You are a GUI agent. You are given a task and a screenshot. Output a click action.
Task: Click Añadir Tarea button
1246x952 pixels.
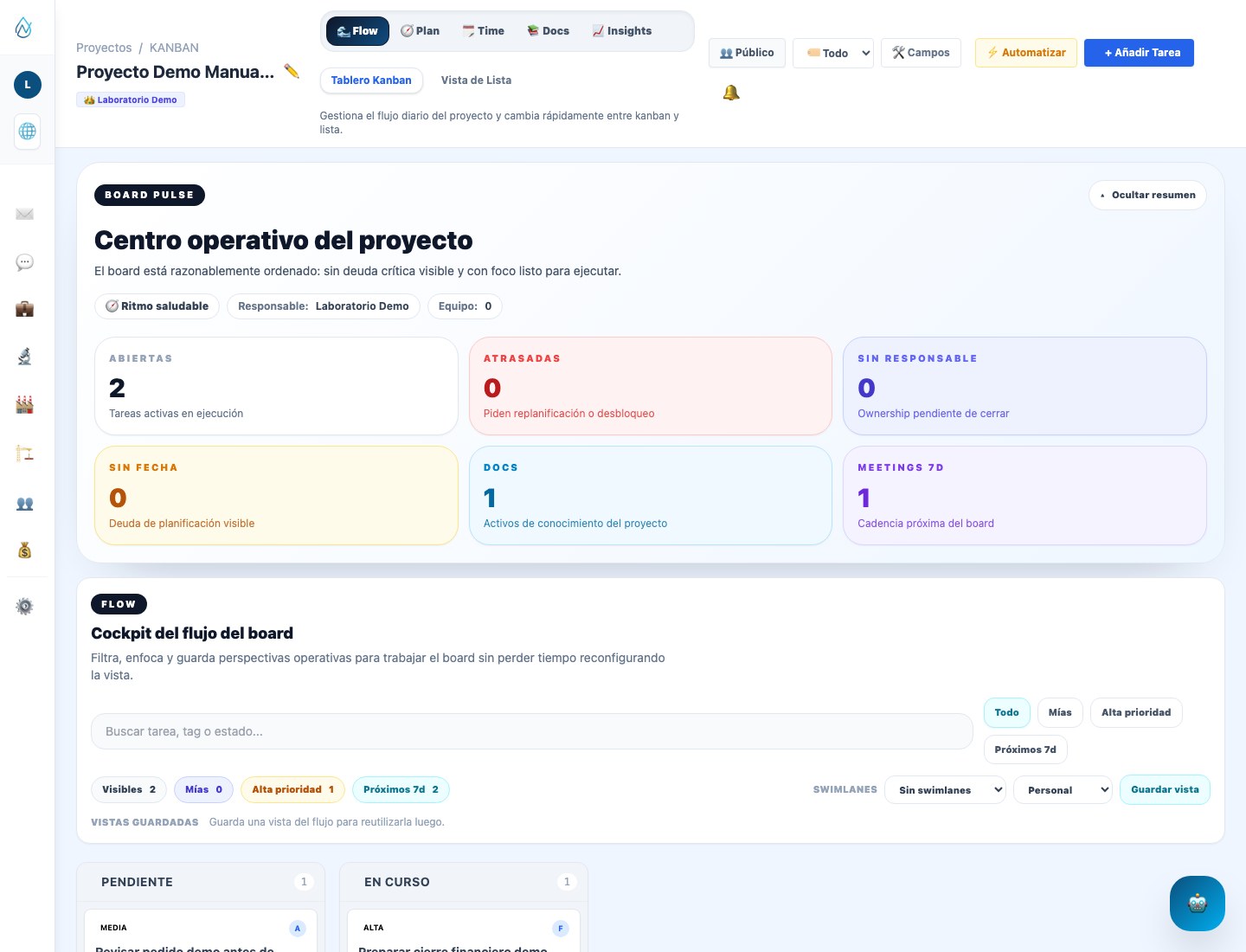1139,53
